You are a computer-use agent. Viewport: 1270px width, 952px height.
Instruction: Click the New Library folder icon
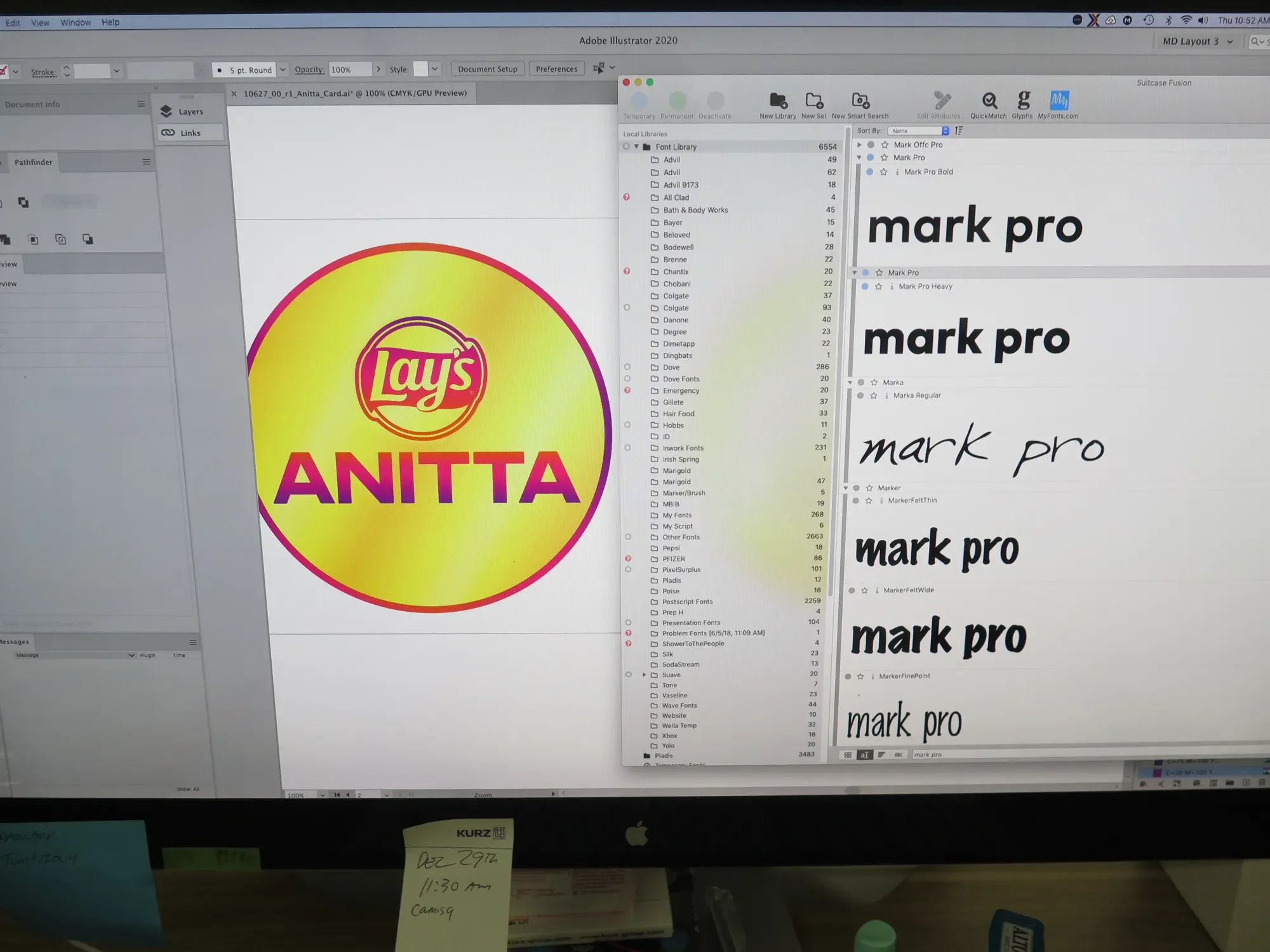pos(778,100)
